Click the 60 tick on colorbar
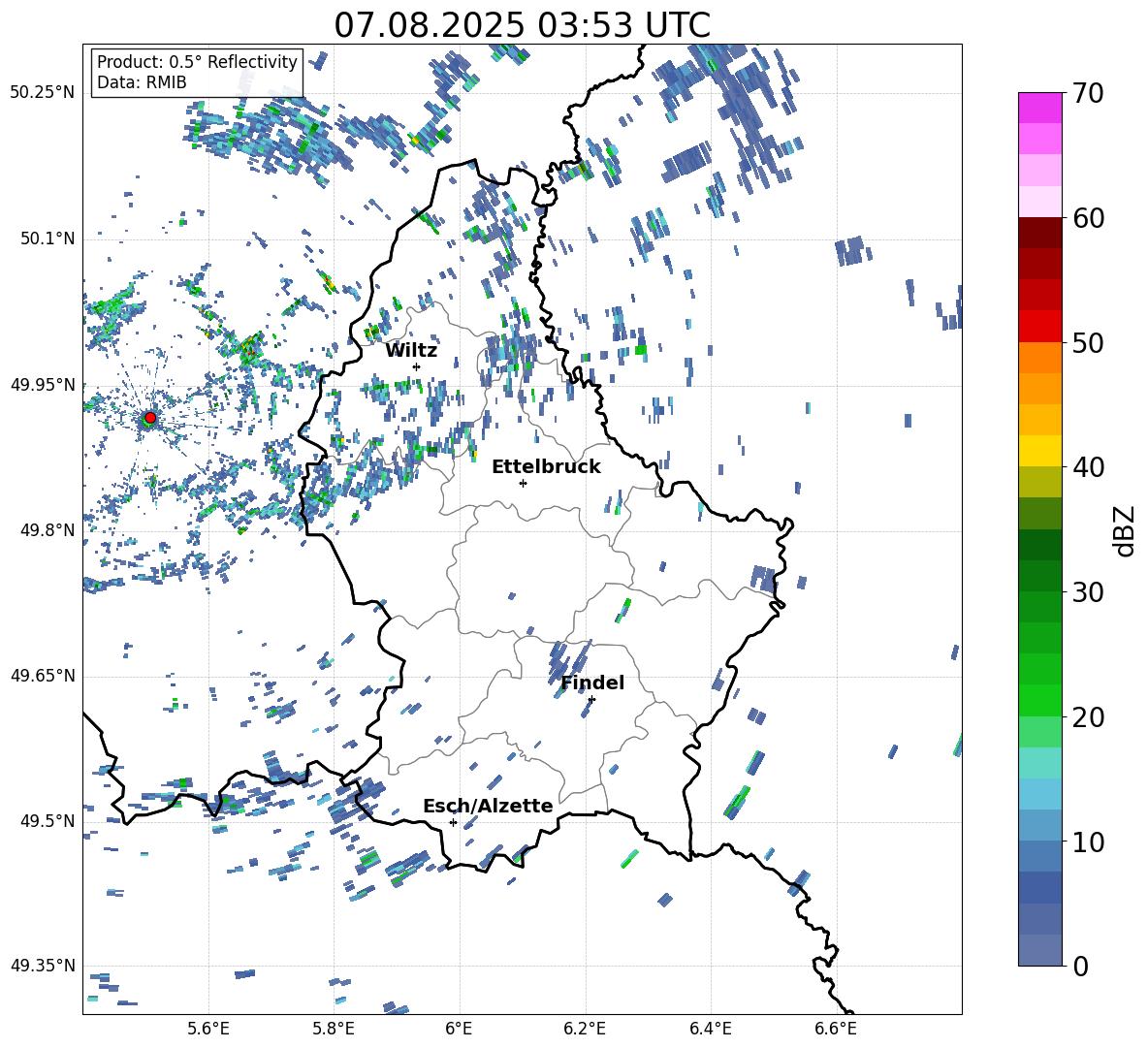 coord(1088,218)
